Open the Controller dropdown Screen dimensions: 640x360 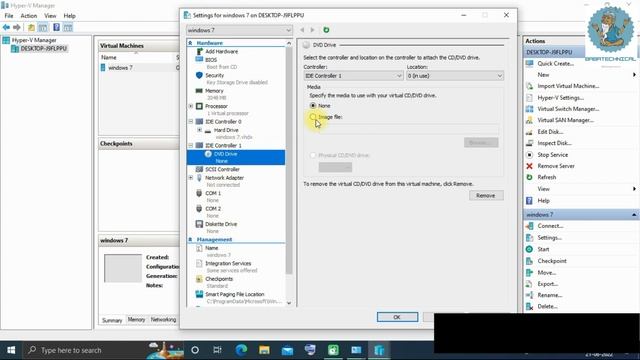(353, 76)
